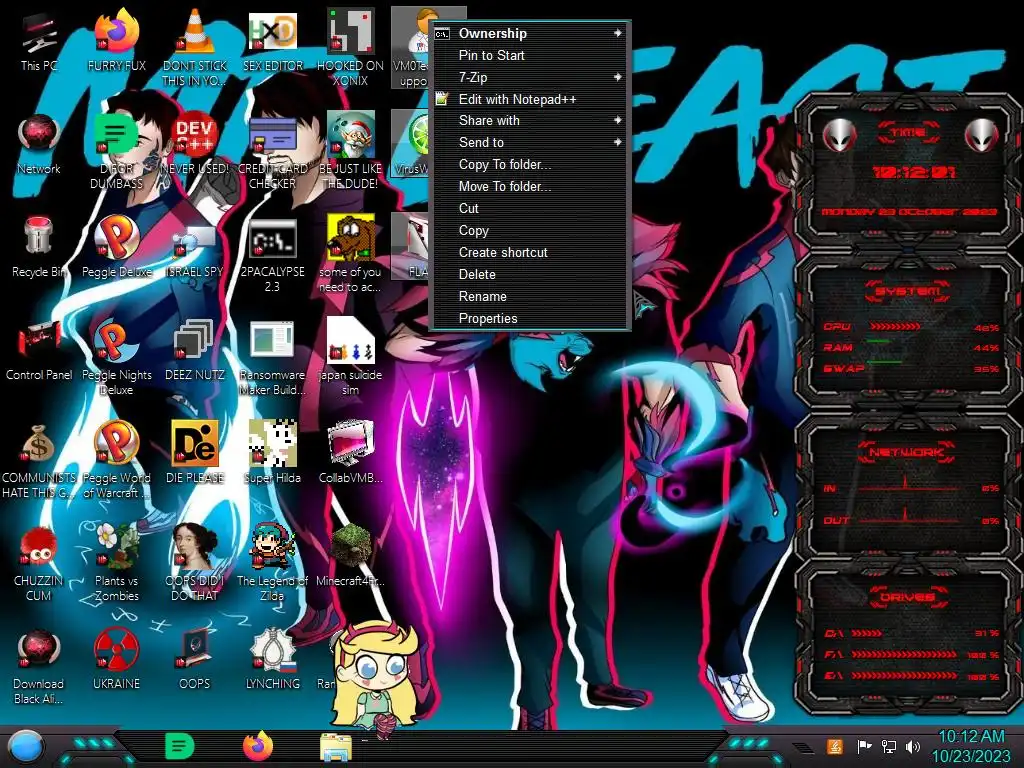Click the DRIVES header of the gadget
Image resolution: width=1024 pixels, height=768 pixels.
[908, 597]
